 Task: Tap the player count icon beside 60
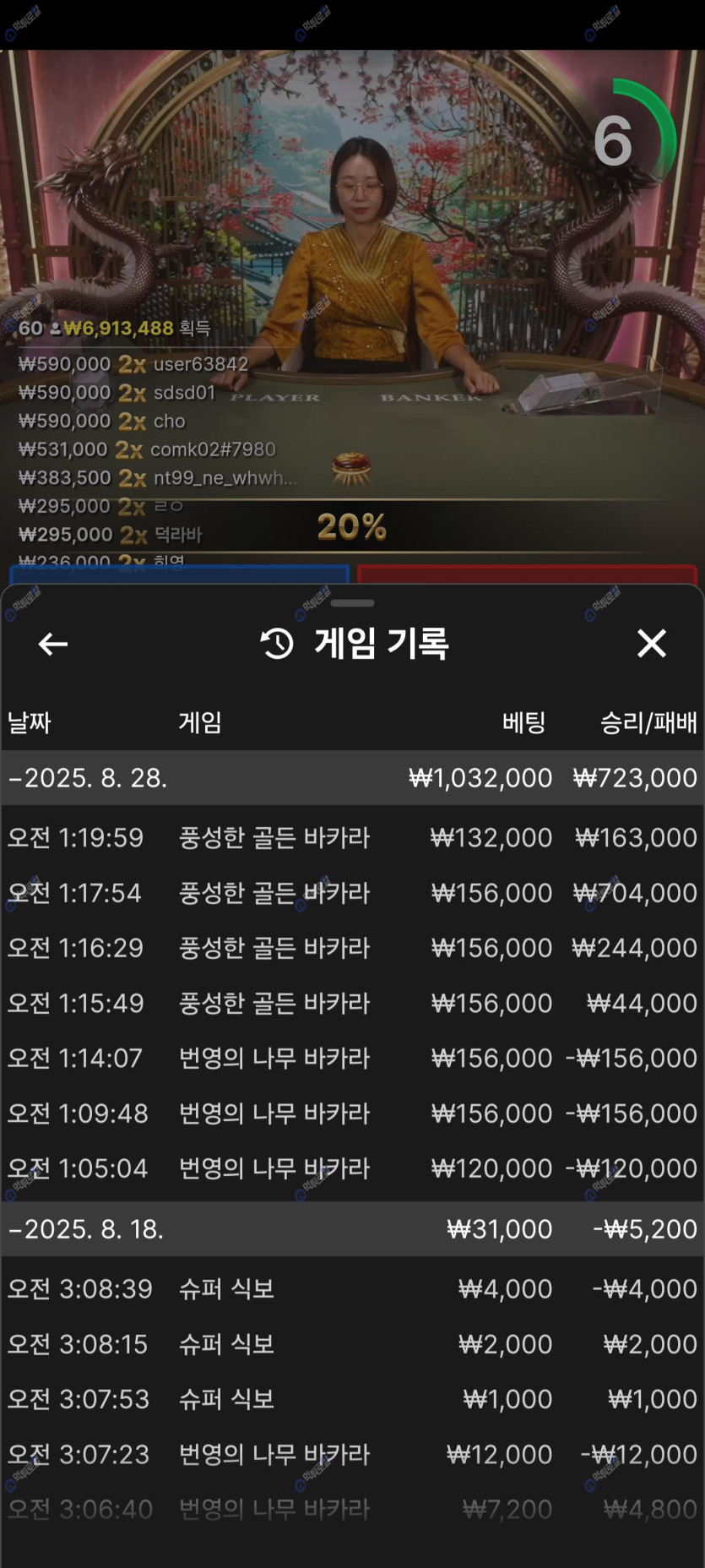coord(55,329)
